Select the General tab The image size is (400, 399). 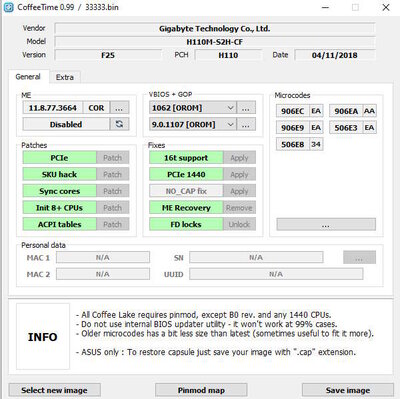coord(28,77)
